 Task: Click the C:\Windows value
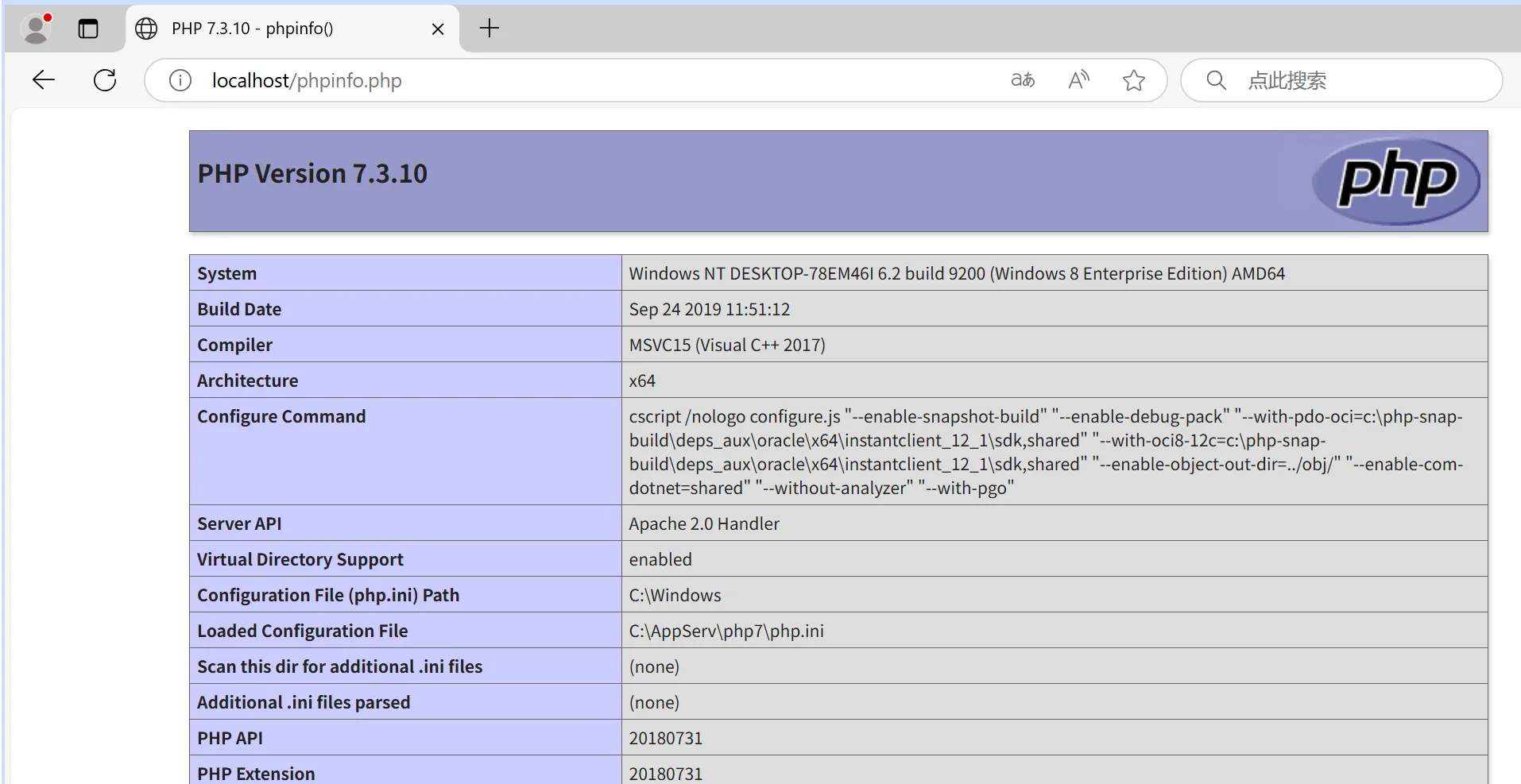tap(675, 595)
